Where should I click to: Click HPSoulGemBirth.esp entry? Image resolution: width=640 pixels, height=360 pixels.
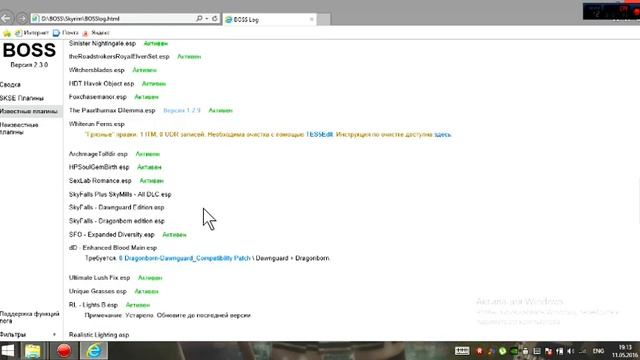pos(99,167)
